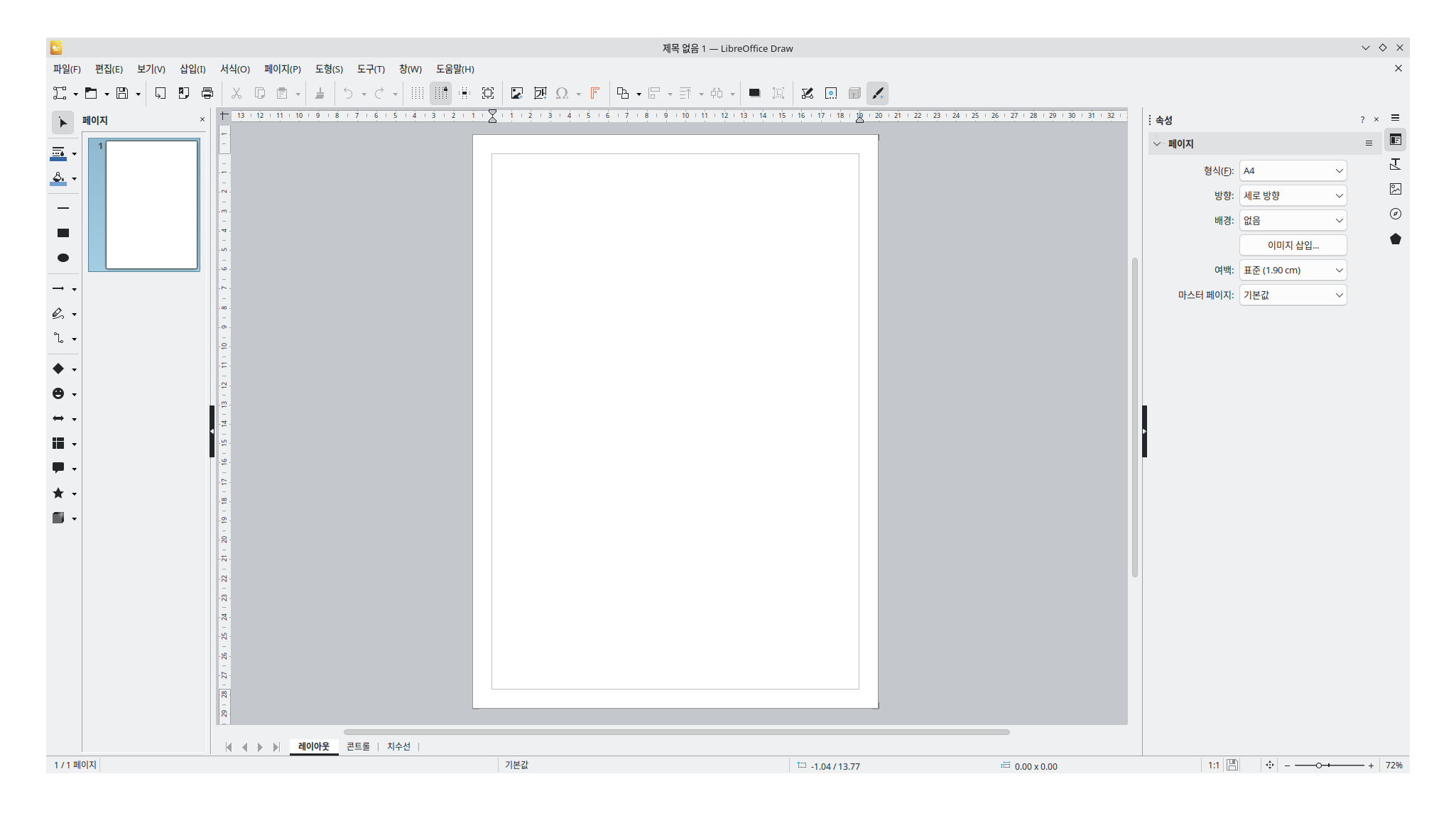The image size is (1456, 828).
Task: Click the 이미지 삽입... button
Action: pyautogui.click(x=1293, y=246)
